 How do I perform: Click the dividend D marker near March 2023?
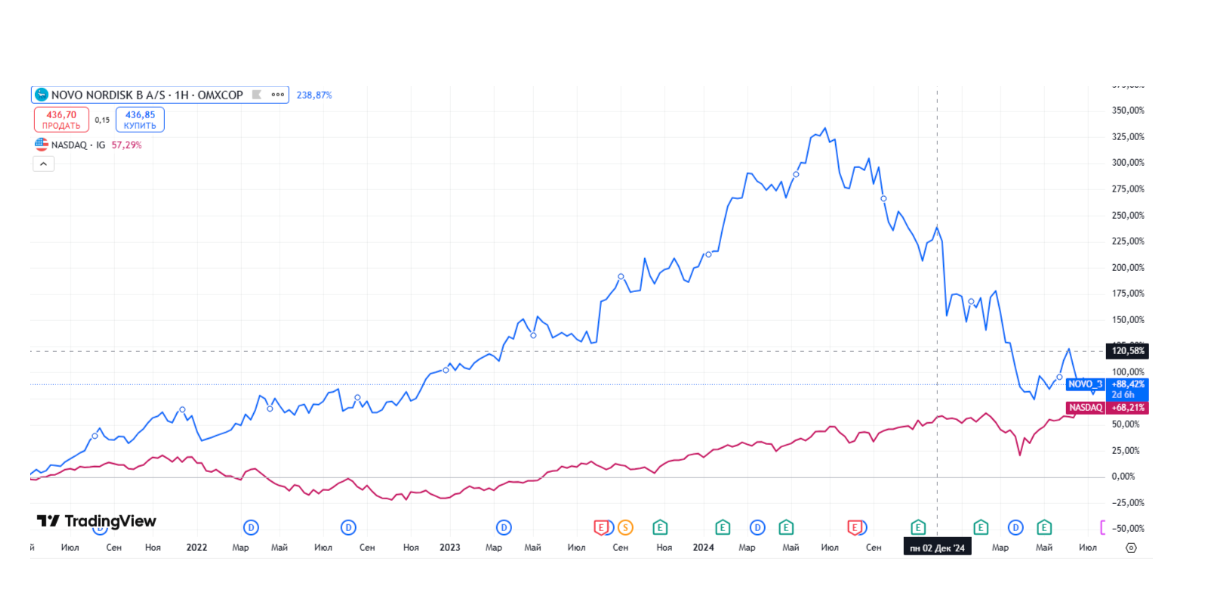point(504,527)
